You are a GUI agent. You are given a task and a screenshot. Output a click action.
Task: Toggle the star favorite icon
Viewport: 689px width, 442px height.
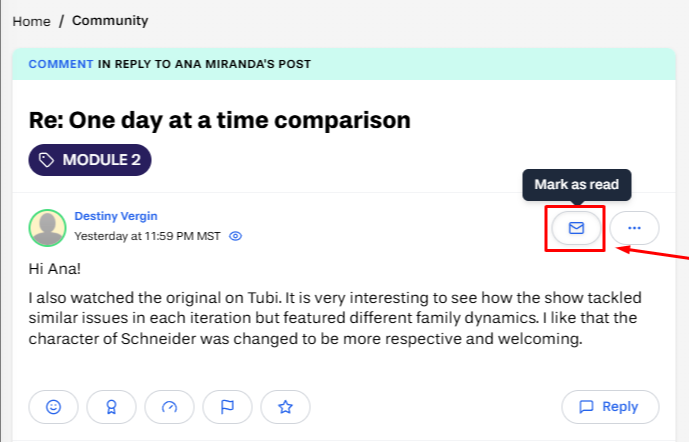pyautogui.click(x=285, y=407)
